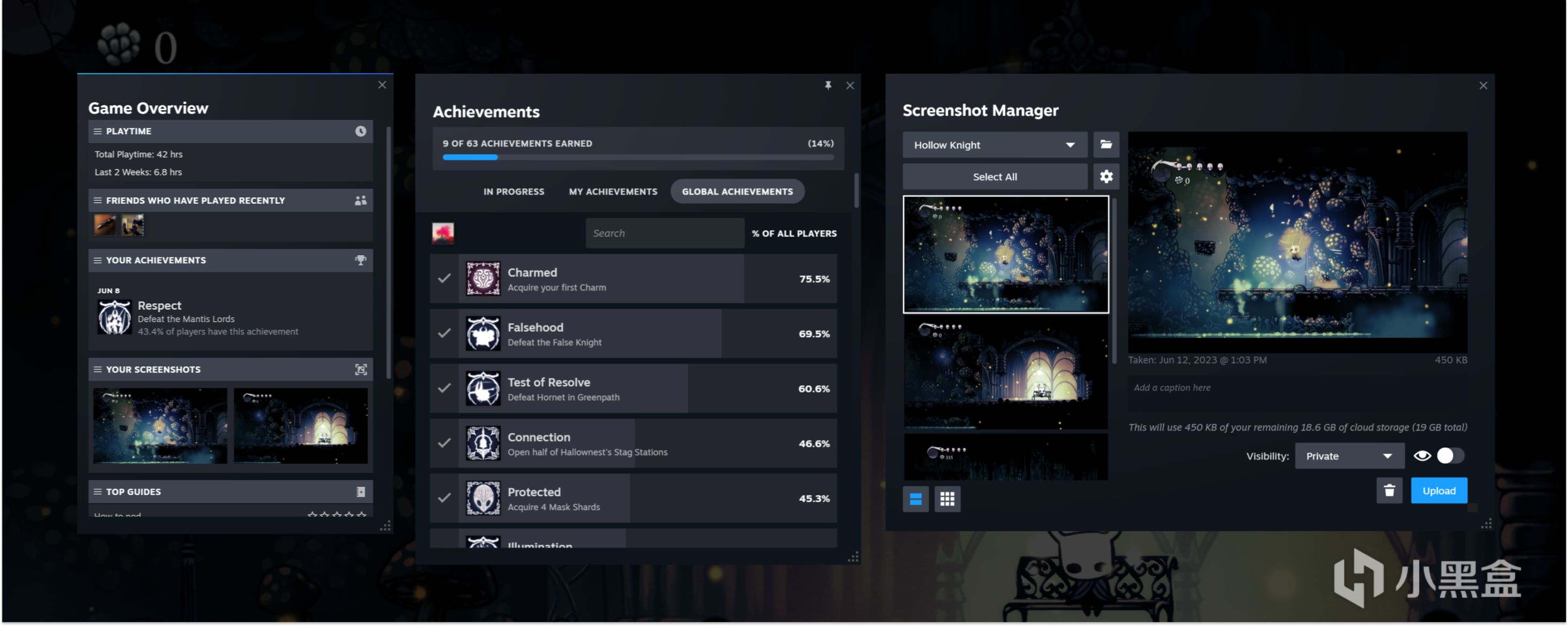Click guide document icon in Top Guides header

(361, 491)
